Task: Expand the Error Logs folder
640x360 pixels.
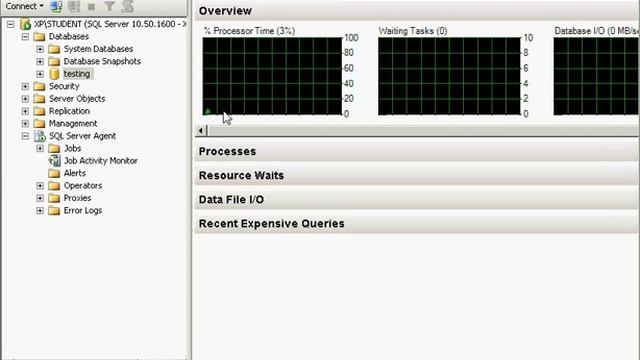Action: coord(40,211)
